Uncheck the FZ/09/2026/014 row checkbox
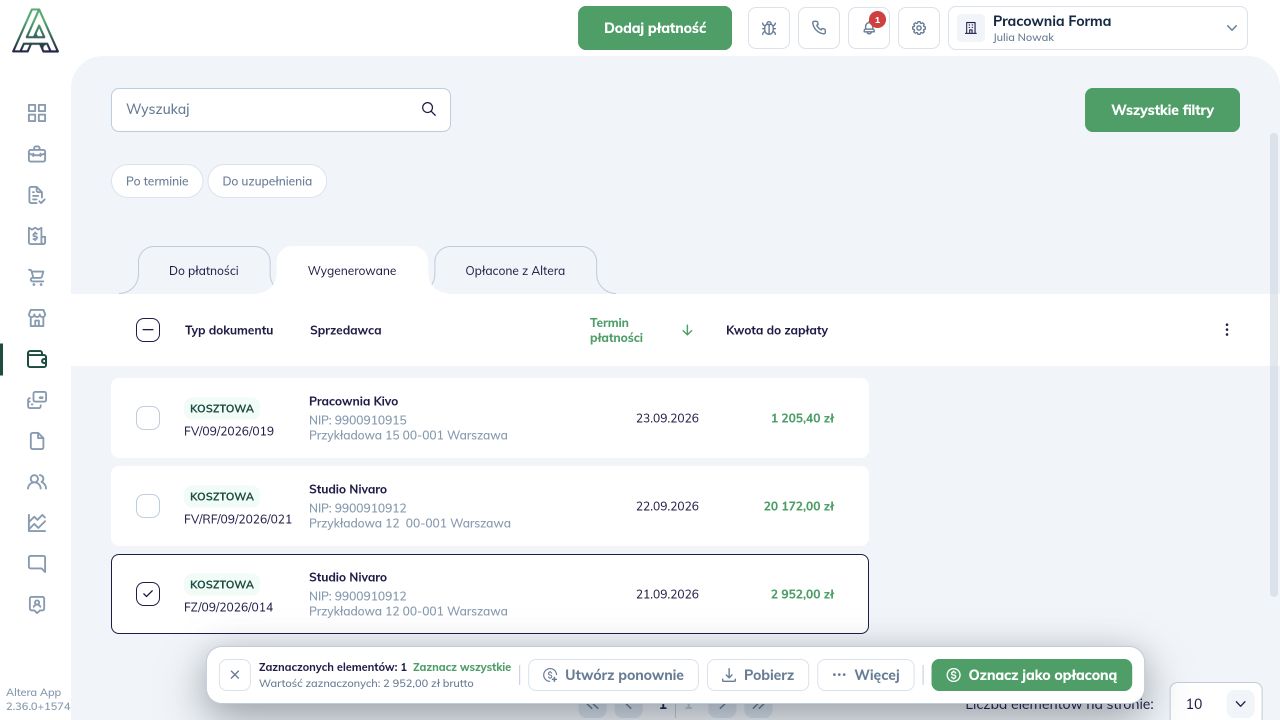1280x720 pixels. pyautogui.click(x=148, y=594)
